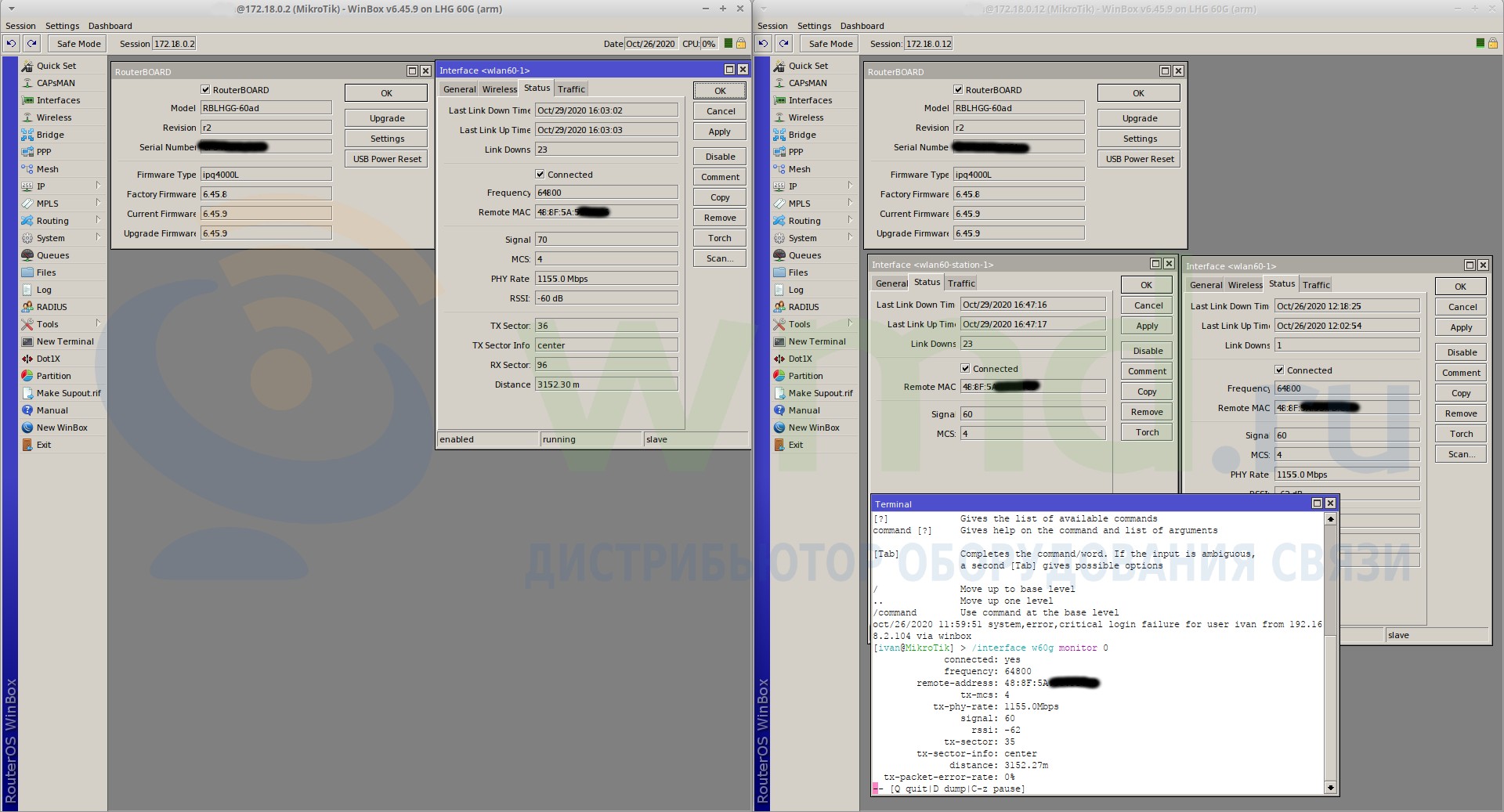Expand Tools submenu in left WinBox

[x=98, y=323]
